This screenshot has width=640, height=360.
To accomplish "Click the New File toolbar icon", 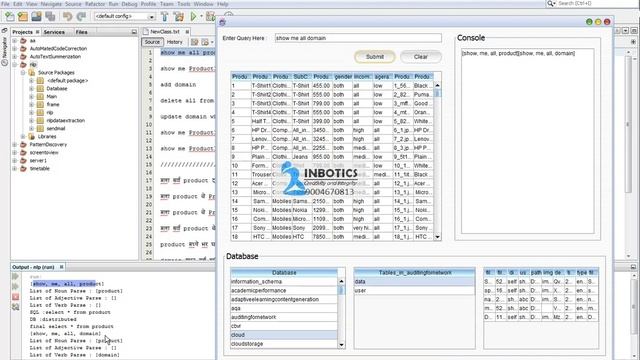I will pyautogui.click(x=10, y=16).
